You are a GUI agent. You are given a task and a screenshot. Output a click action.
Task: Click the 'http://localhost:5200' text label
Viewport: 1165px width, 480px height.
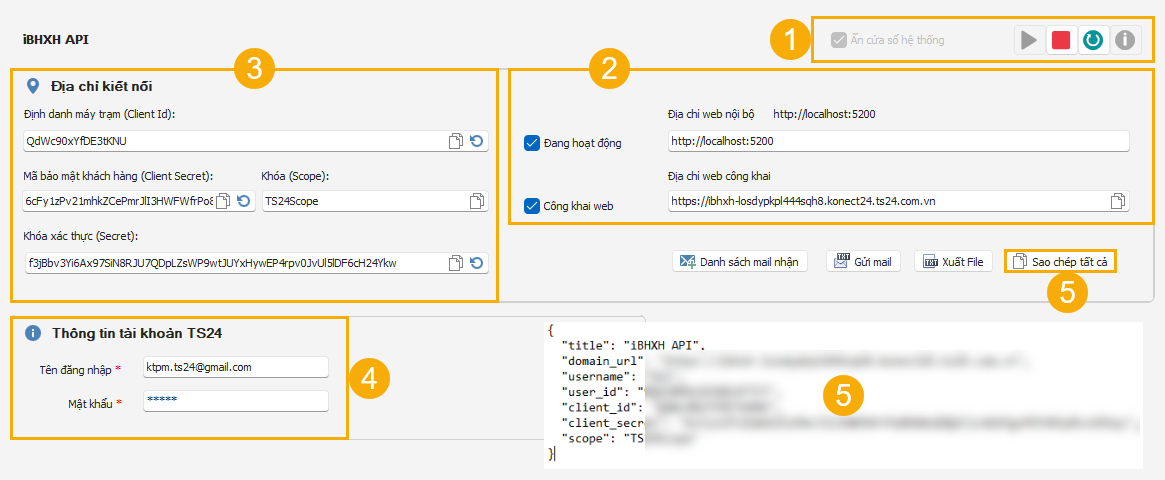(x=824, y=114)
